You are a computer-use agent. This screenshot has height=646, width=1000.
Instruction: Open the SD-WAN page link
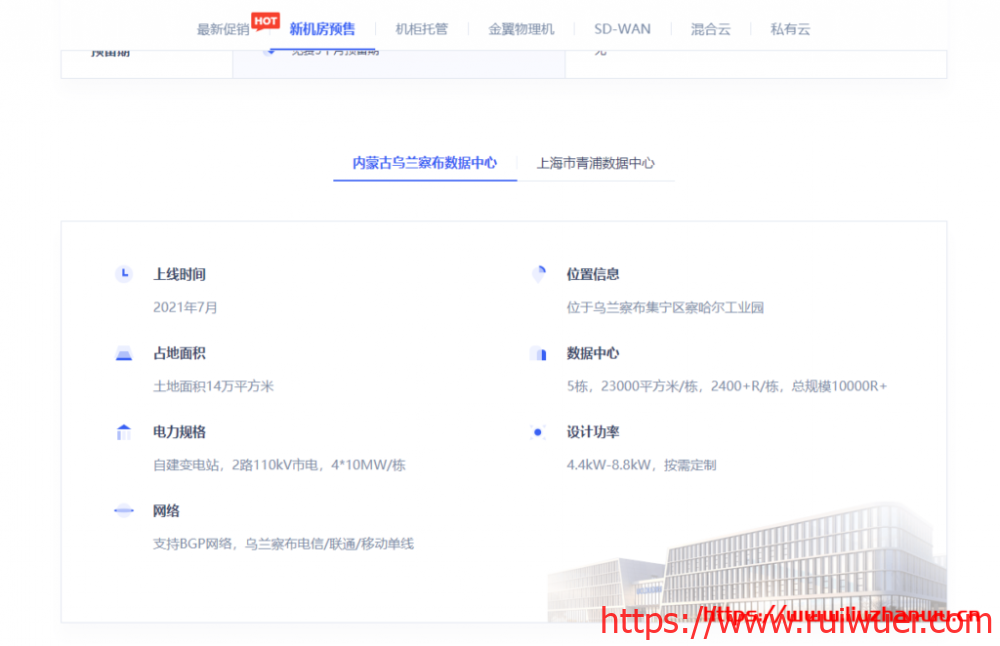[622, 29]
